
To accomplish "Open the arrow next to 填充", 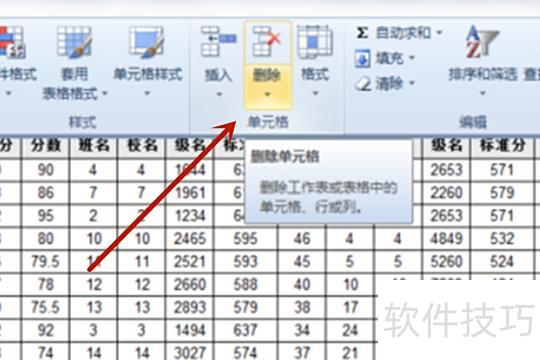I will coord(412,58).
